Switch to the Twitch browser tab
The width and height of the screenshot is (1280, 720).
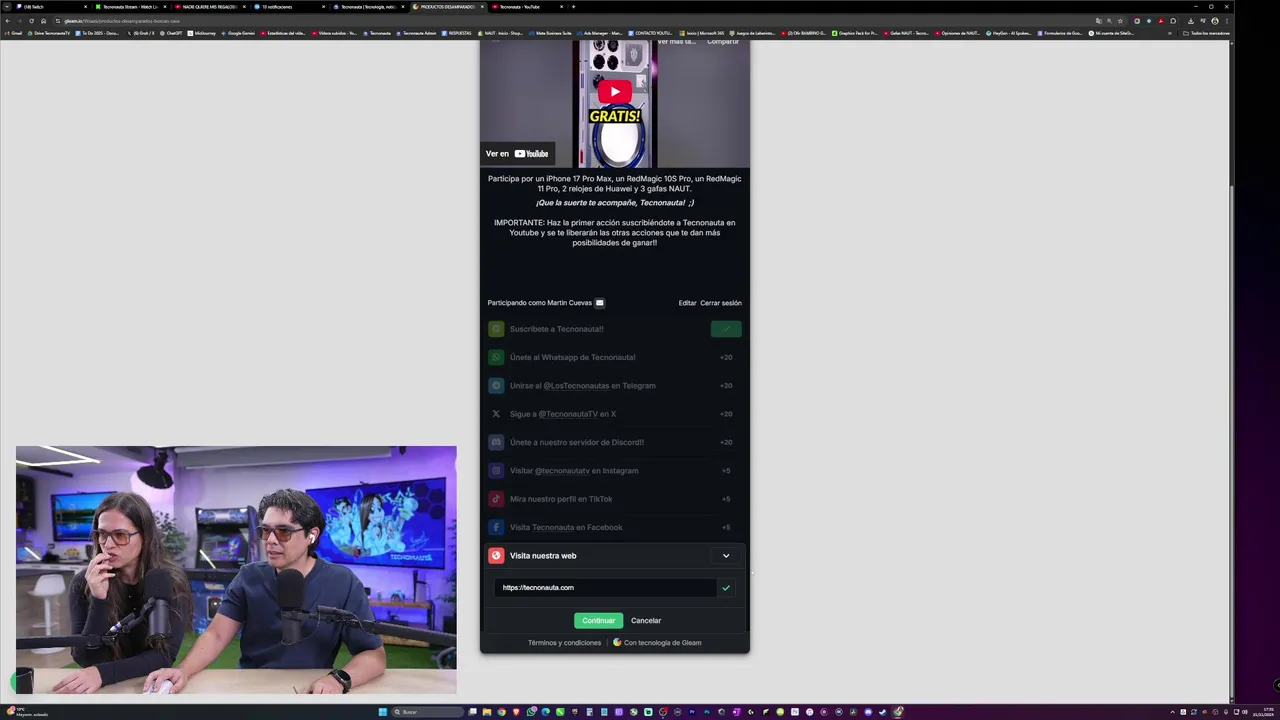pos(50,7)
